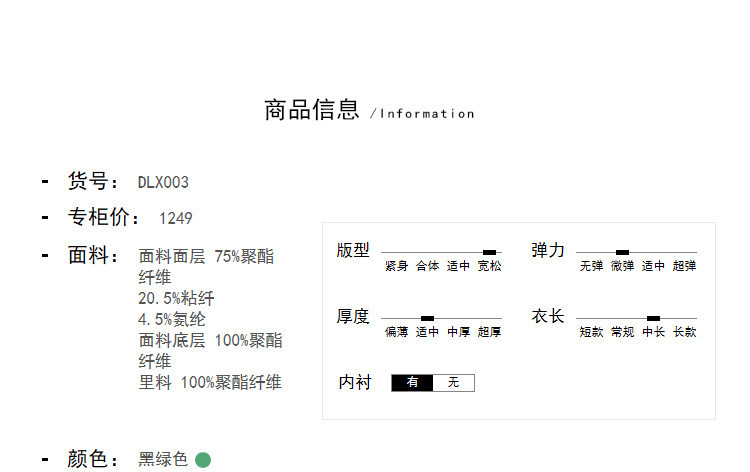This screenshot has width=750, height=472.
Task: Select 偏薄 under the 厚度 scale
Action: click(396, 332)
